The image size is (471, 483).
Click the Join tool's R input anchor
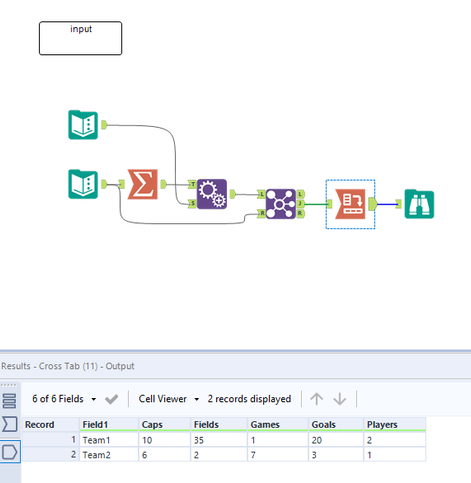click(261, 213)
